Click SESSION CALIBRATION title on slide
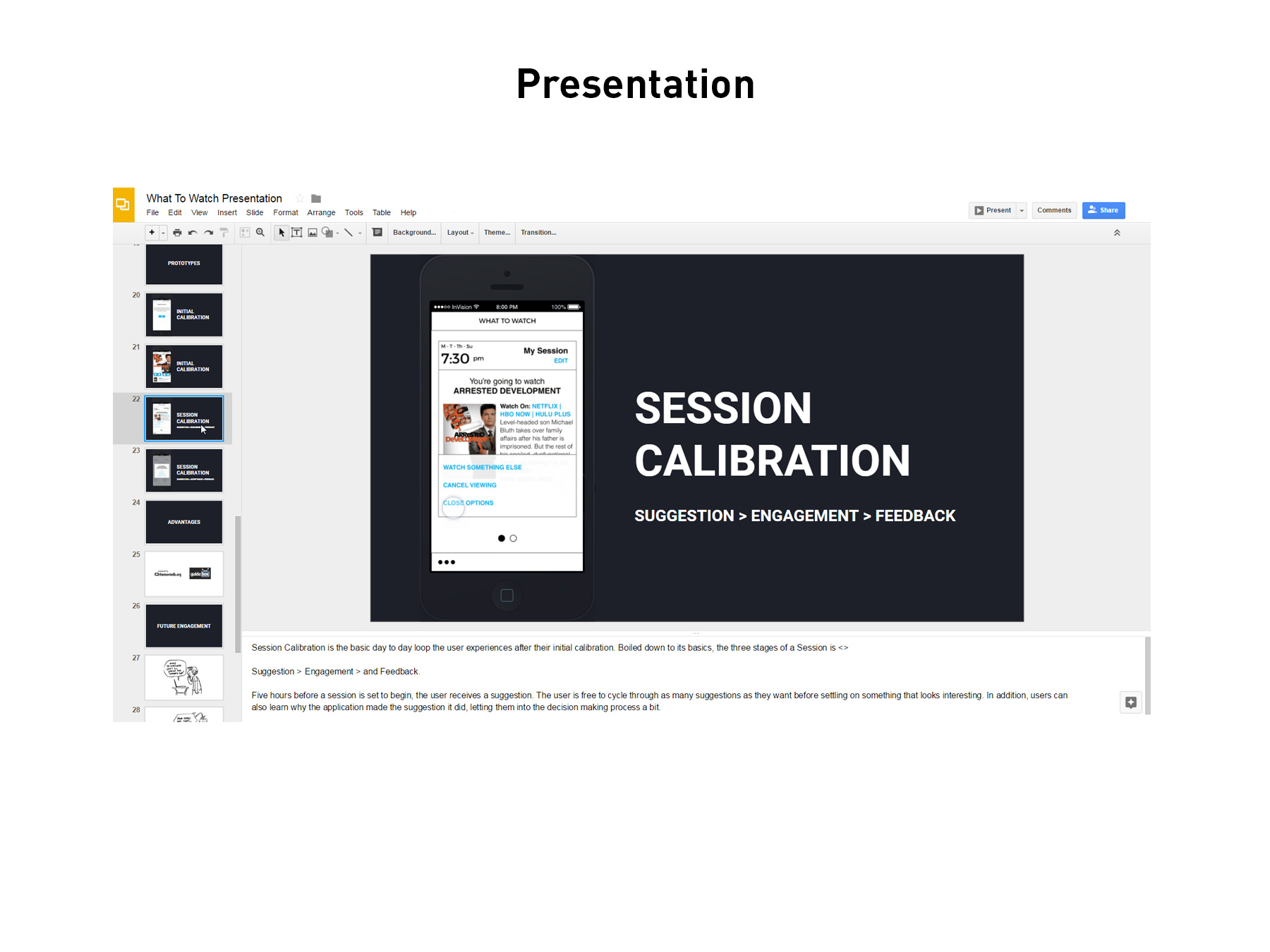1270x952 pixels. coord(772,434)
